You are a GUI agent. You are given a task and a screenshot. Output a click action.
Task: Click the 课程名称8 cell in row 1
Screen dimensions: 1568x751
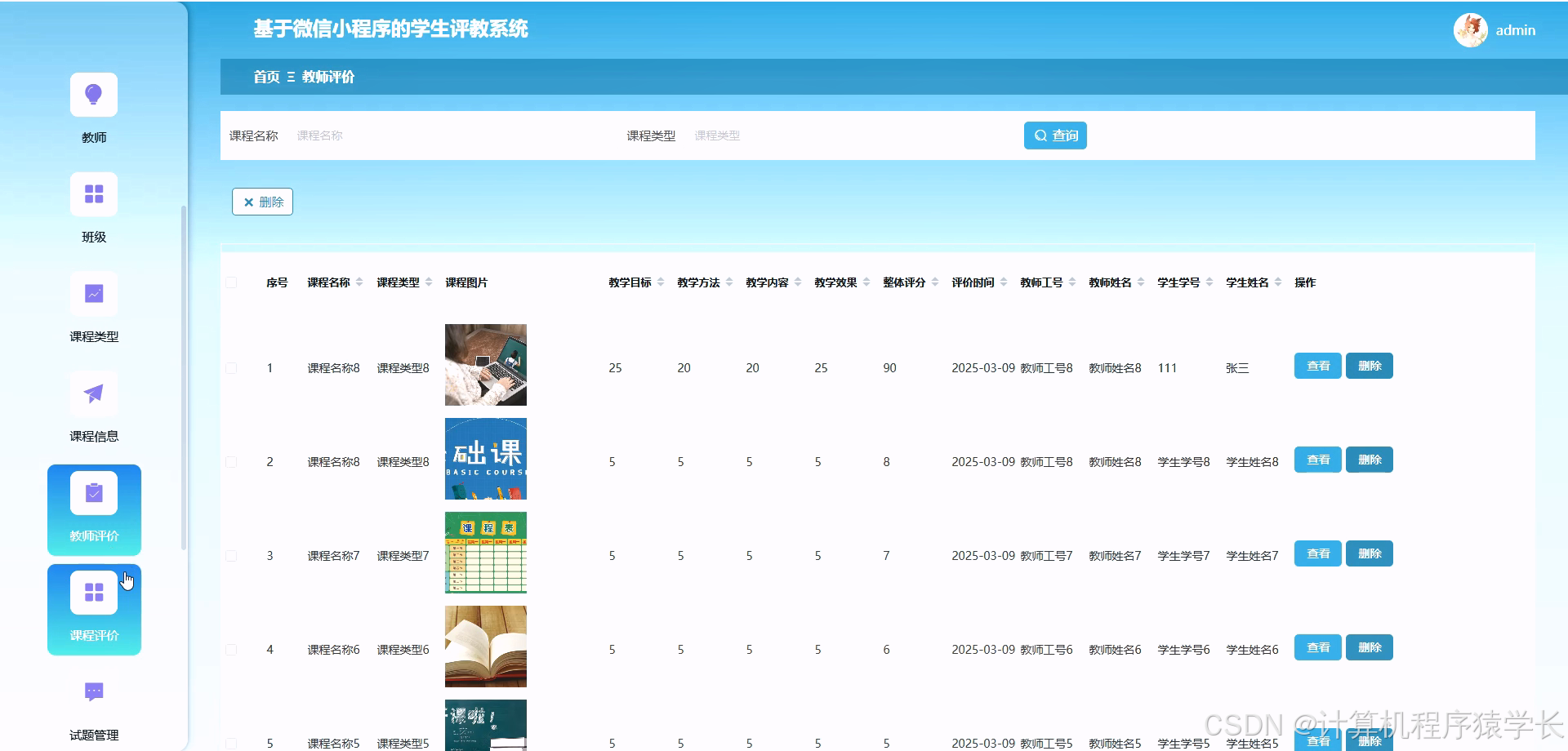click(x=333, y=368)
